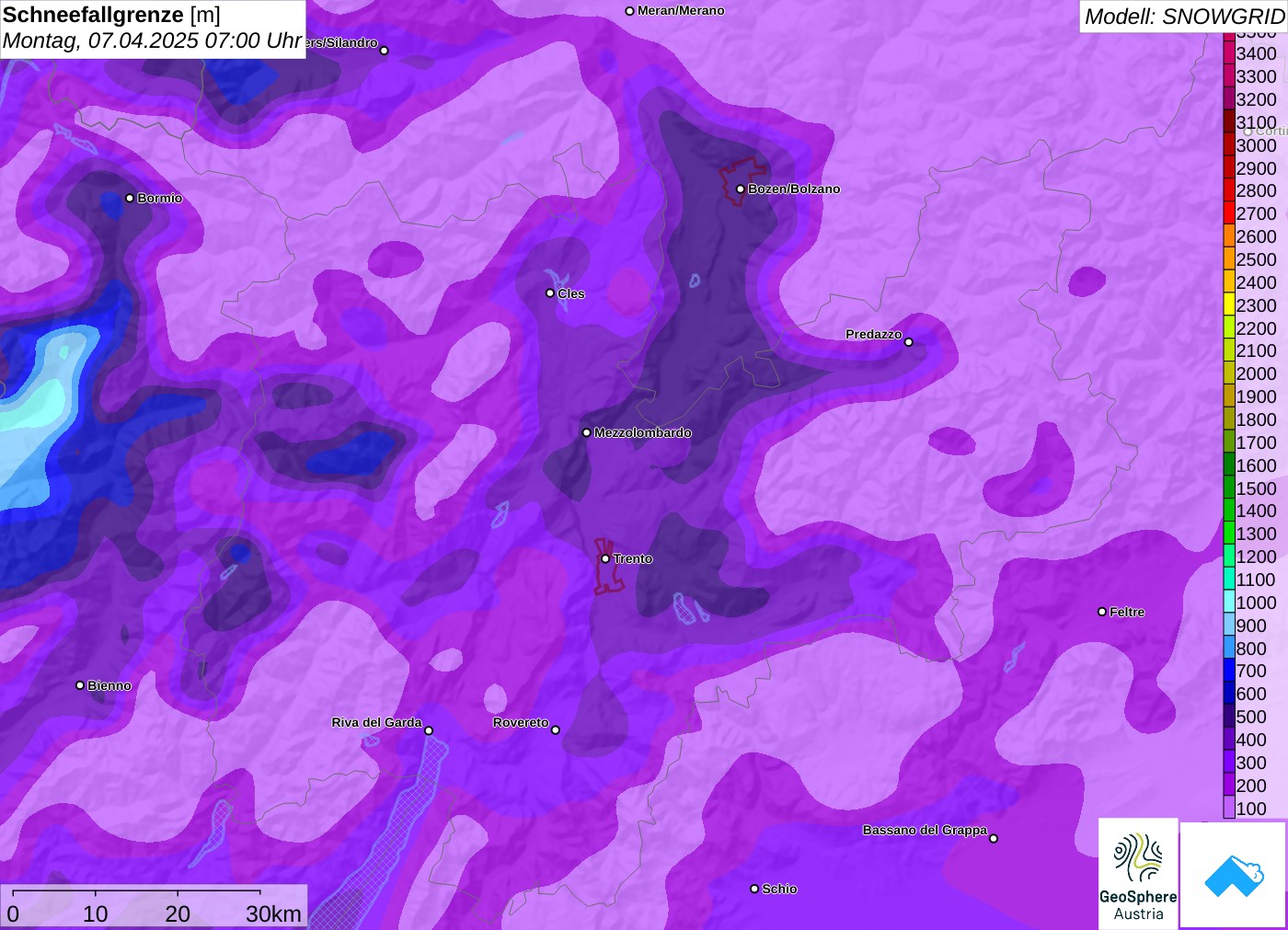Click the 500 legend value

point(1251,717)
